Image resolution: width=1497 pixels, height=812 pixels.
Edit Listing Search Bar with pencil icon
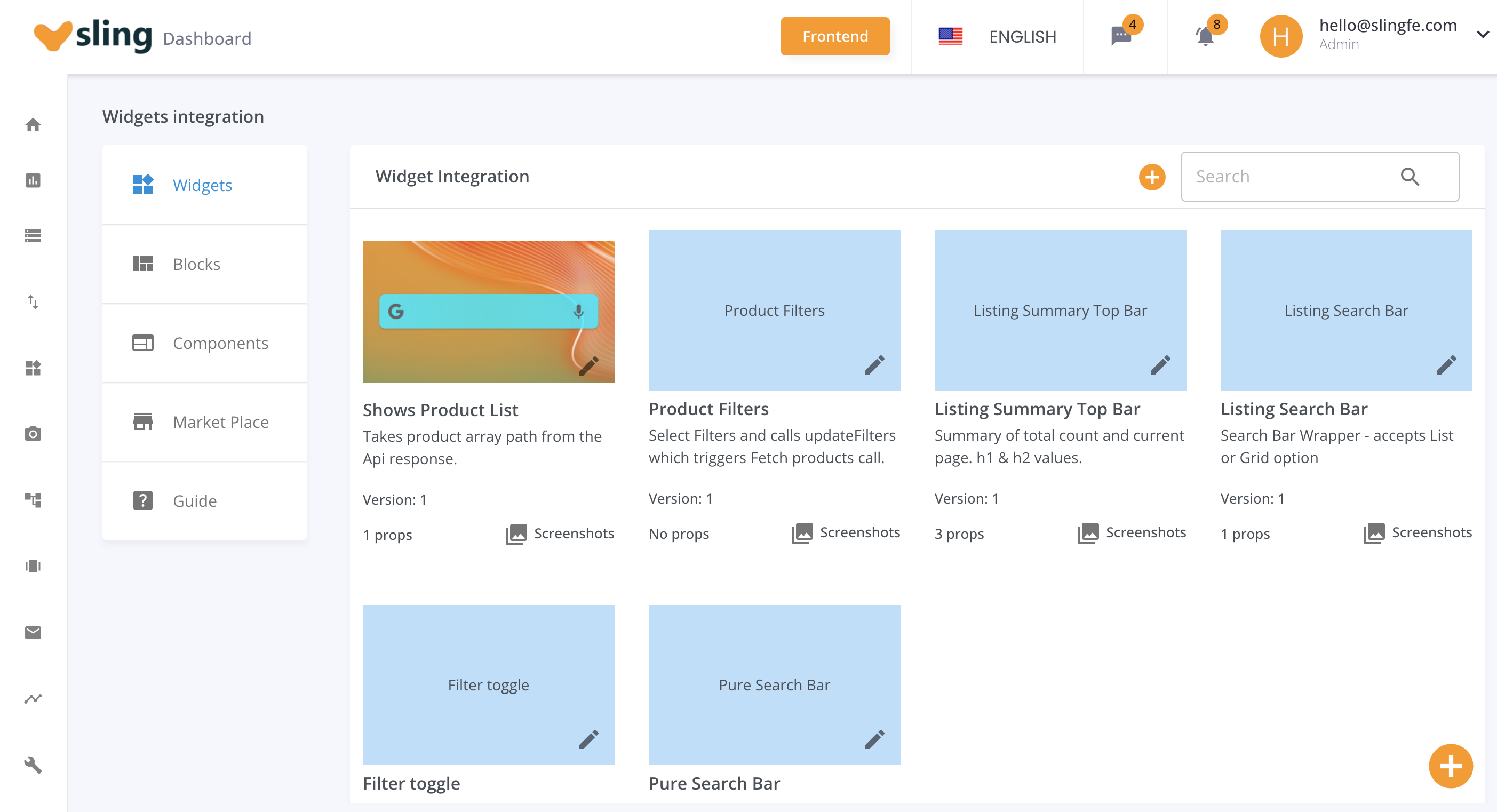click(x=1446, y=365)
